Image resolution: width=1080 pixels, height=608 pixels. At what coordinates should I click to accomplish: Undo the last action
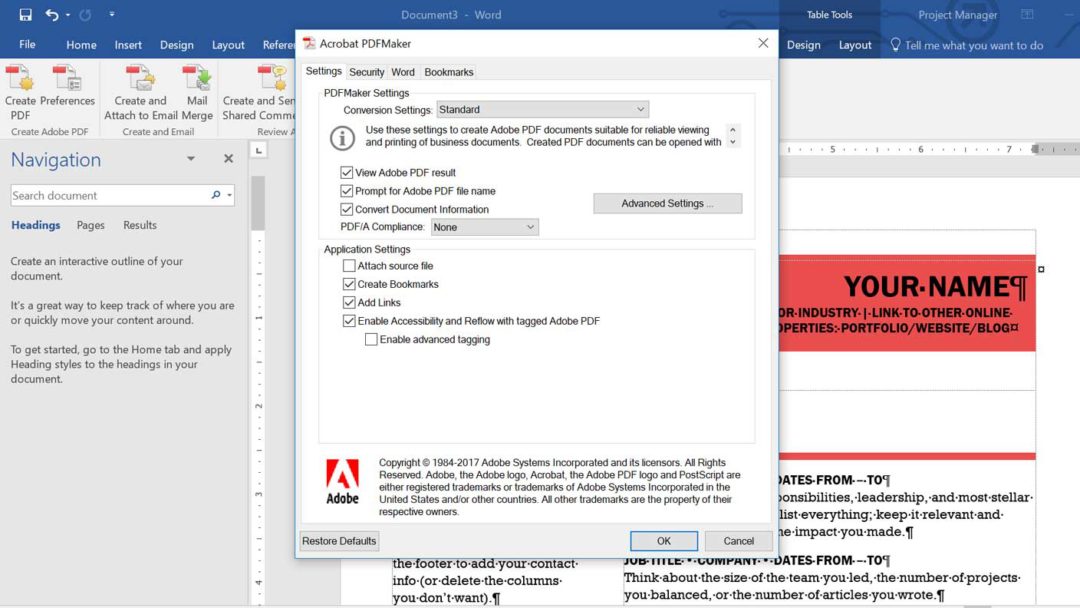click(52, 14)
